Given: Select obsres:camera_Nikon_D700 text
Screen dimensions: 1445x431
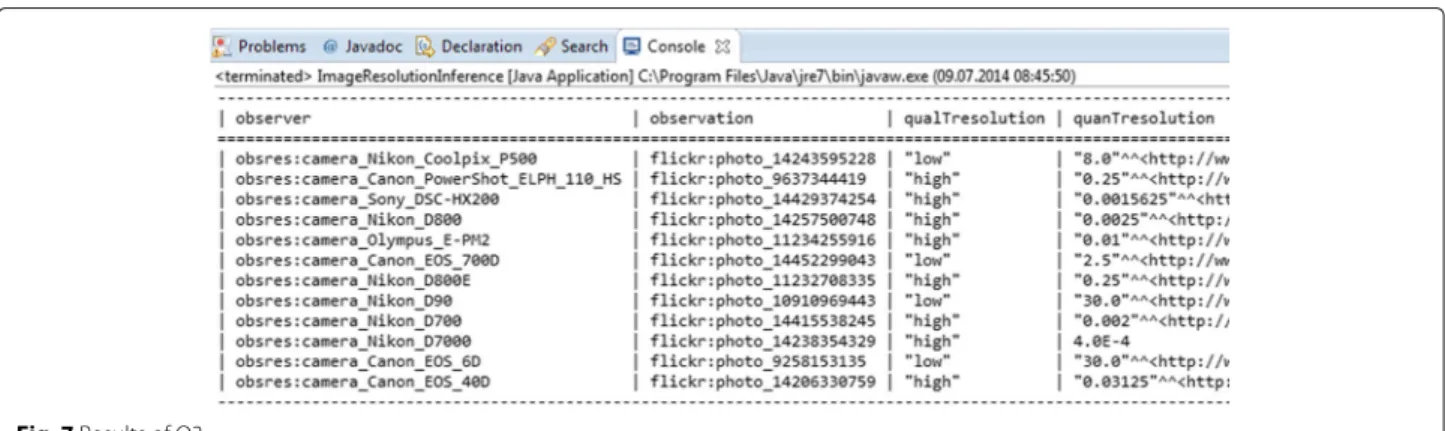Looking at the screenshot, I should [347, 321].
